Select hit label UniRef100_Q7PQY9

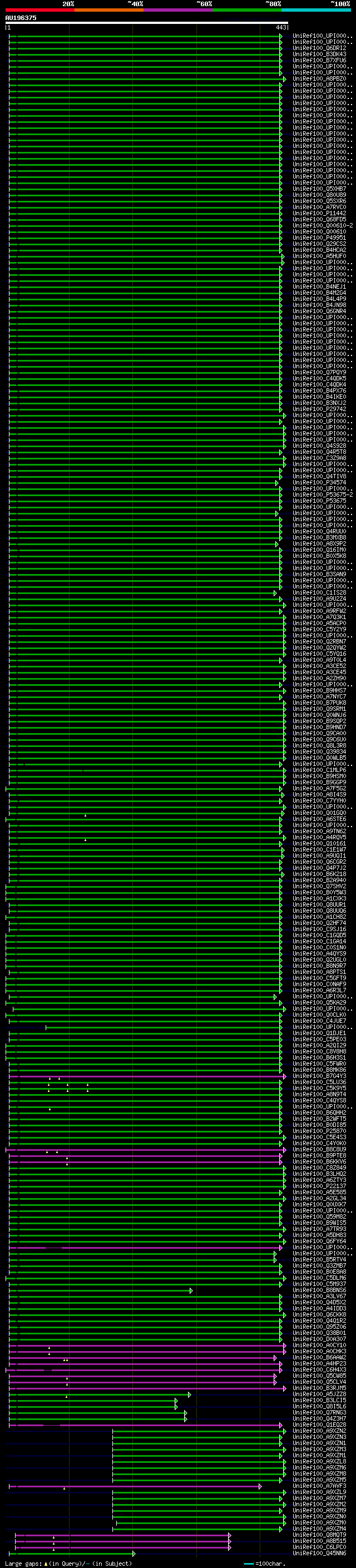[319, 373]
